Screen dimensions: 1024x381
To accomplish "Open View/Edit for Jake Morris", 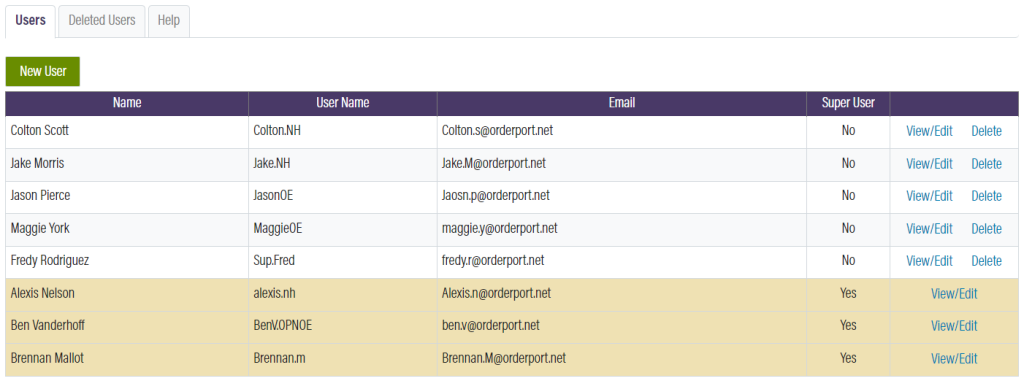I will (929, 163).
